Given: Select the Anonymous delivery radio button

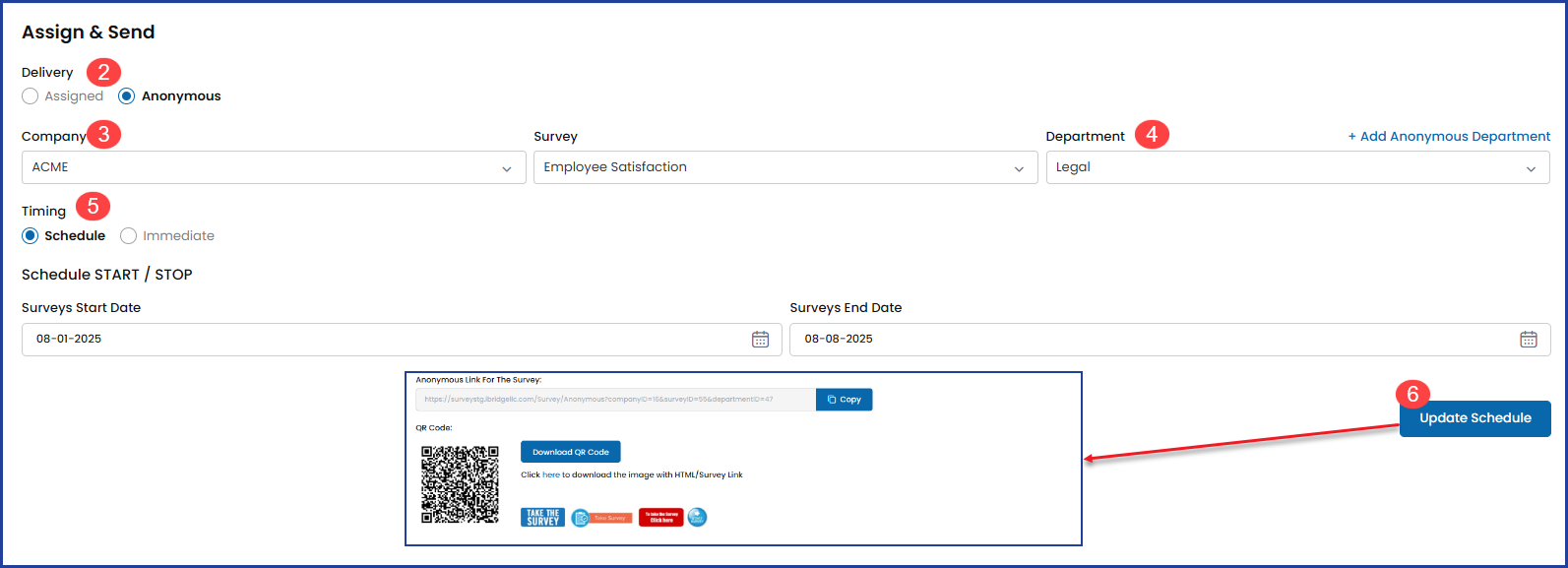Looking at the screenshot, I should coord(127,96).
